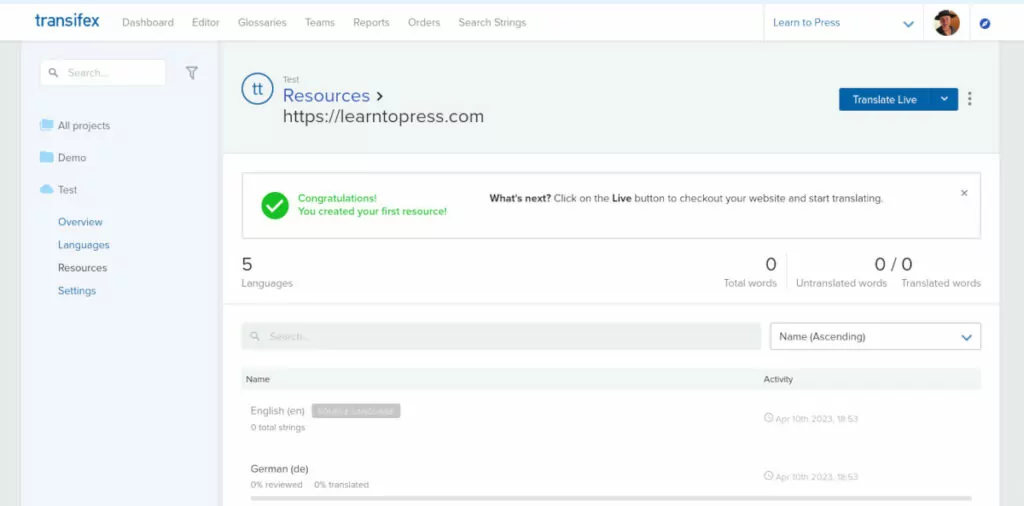The width and height of the screenshot is (1024, 506).
Task: Click the https://learntopress.com resource title
Action: click(x=383, y=117)
